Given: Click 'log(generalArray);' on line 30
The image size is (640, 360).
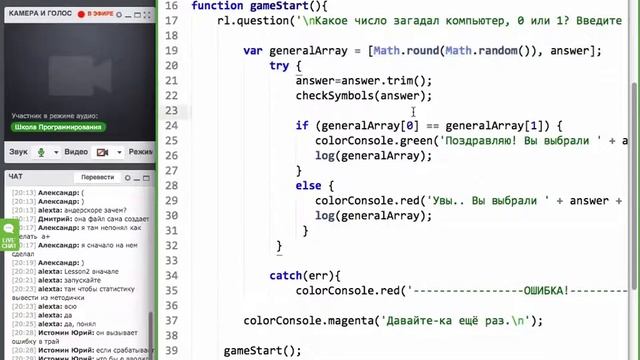Looking at the screenshot, I should click(x=373, y=216).
